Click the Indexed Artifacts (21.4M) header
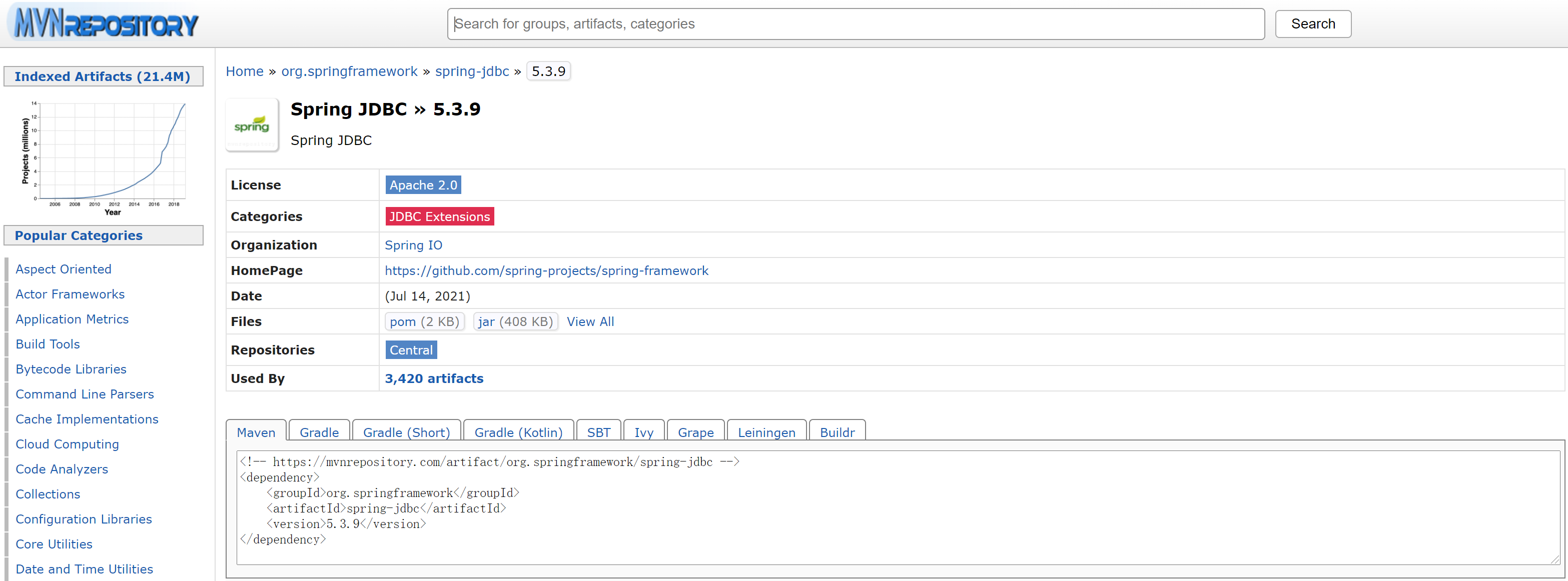 104,76
